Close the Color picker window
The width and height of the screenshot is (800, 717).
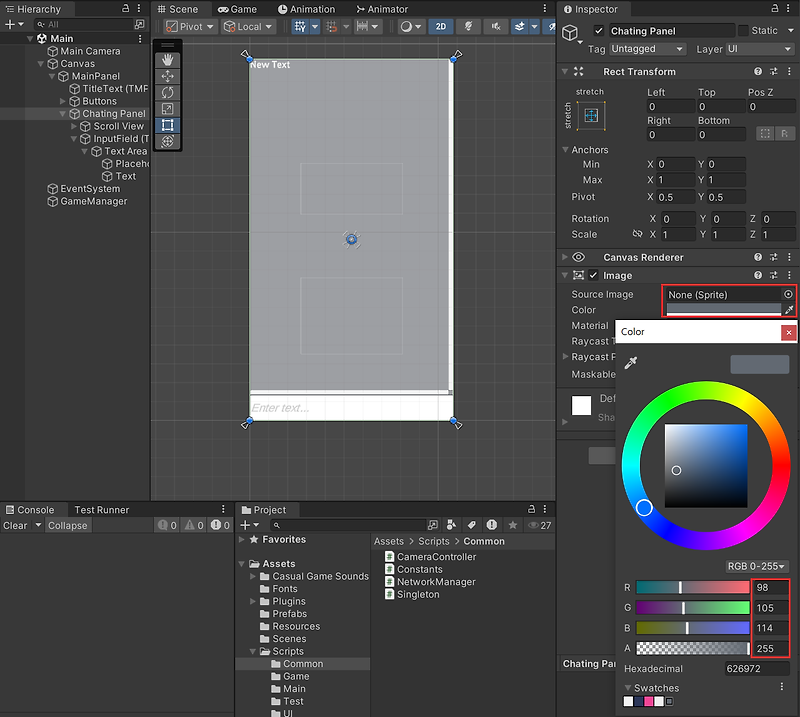click(x=789, y=333)
